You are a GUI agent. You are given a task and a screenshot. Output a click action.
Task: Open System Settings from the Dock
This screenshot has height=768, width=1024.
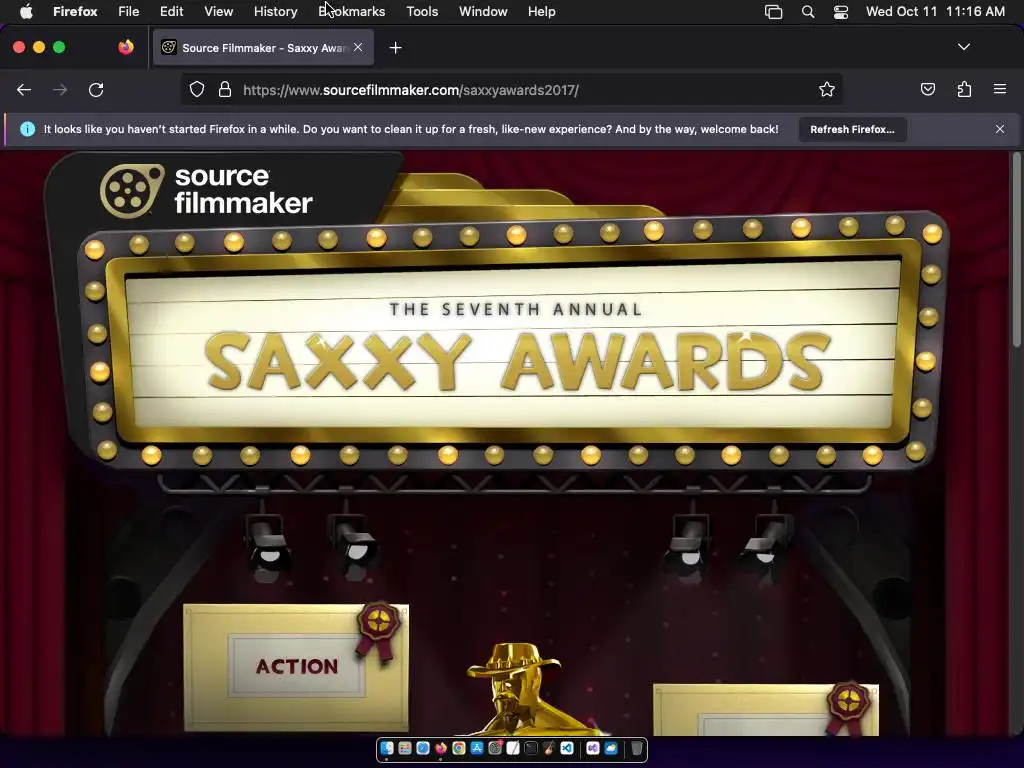pyautogui.click(x=495, y=748)
